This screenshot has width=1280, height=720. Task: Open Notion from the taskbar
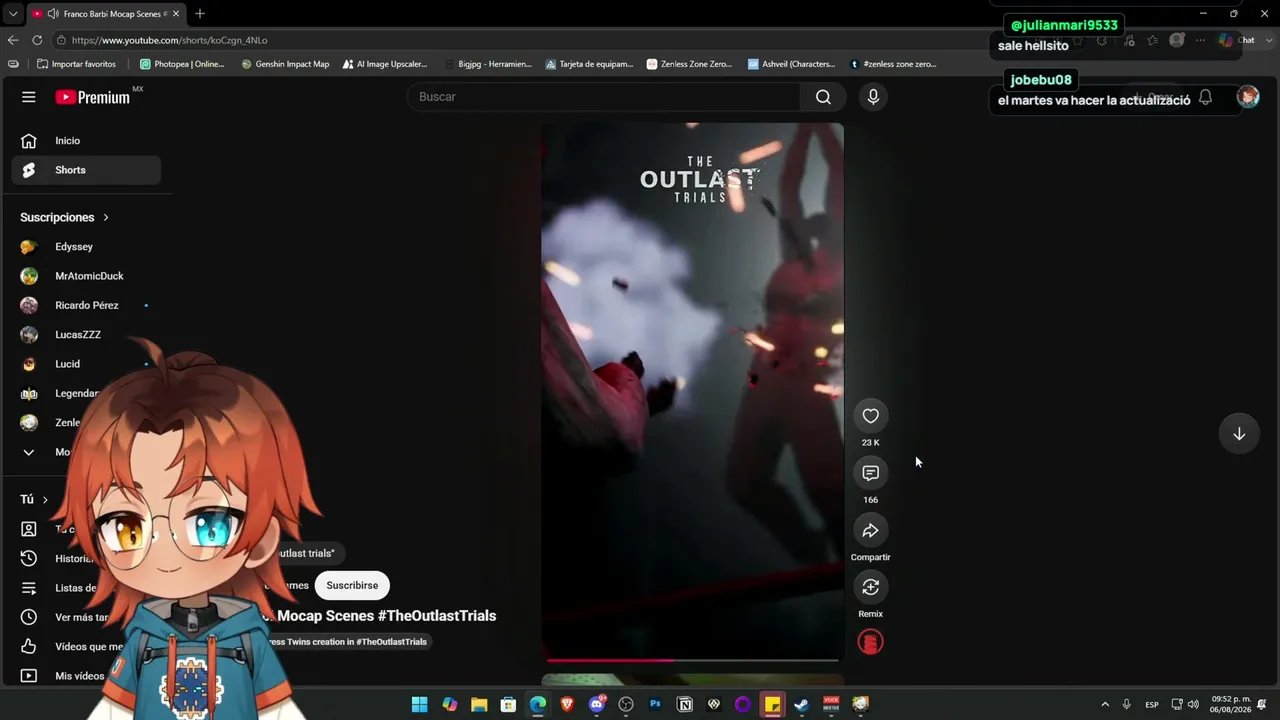click(x=685, y=705)
